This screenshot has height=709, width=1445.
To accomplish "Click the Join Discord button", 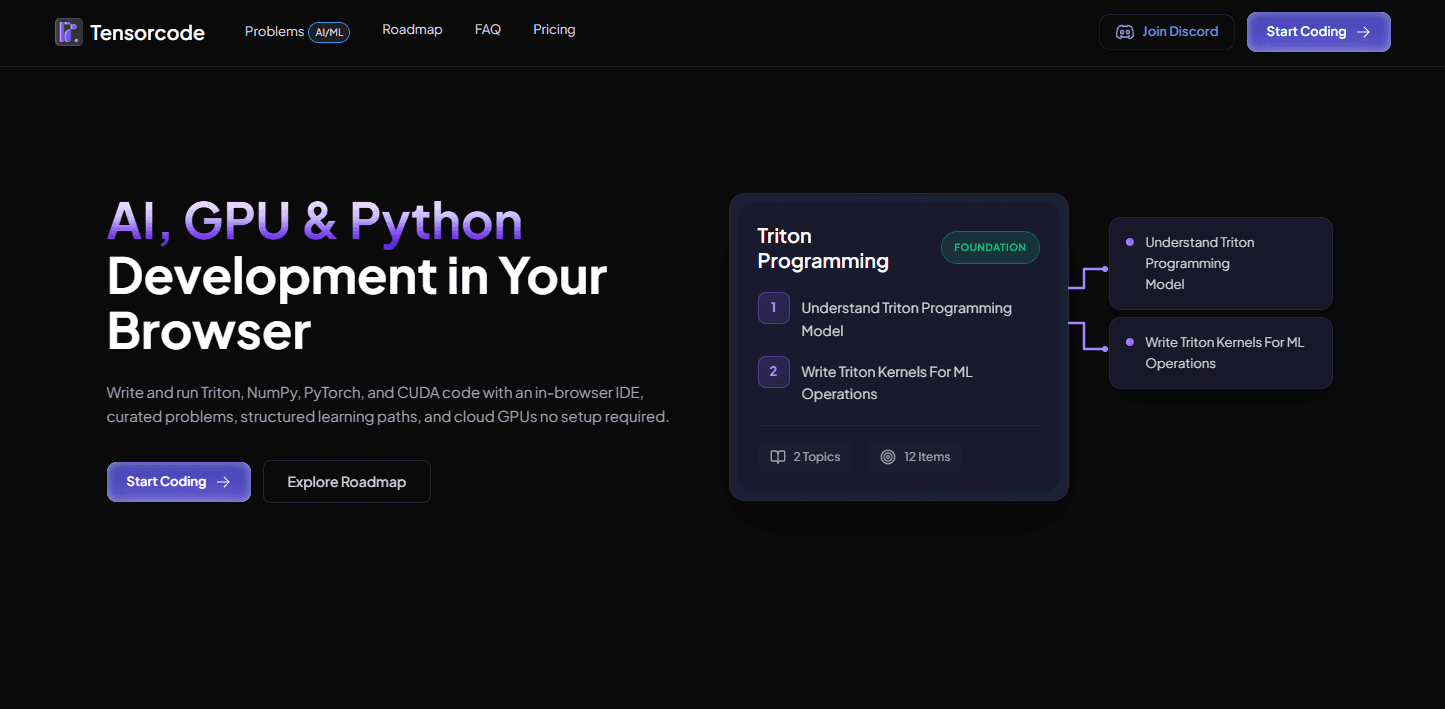I will pyautogui.click(x=1167, y=32).
